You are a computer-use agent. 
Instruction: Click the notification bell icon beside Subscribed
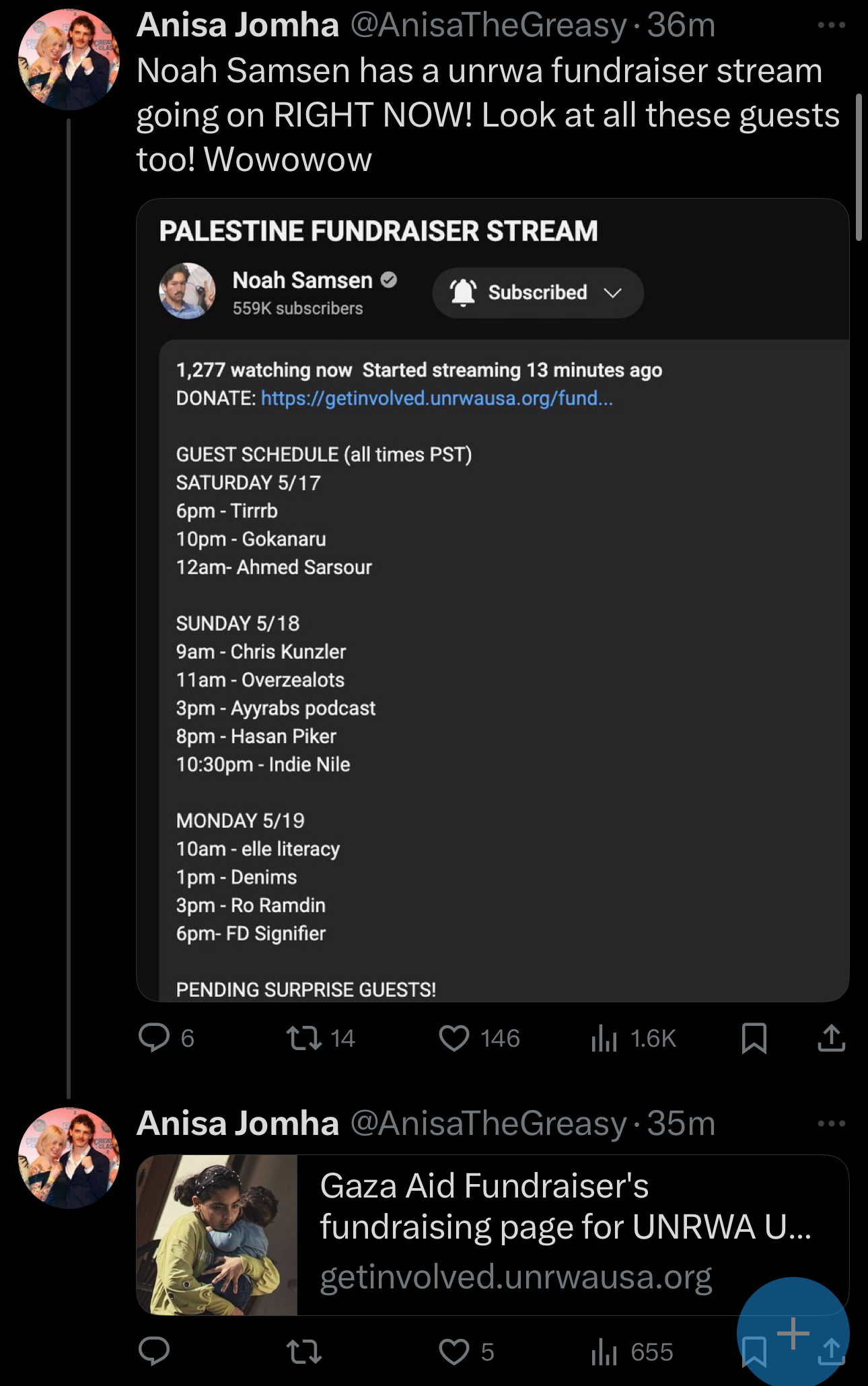(x=463, y=293)
